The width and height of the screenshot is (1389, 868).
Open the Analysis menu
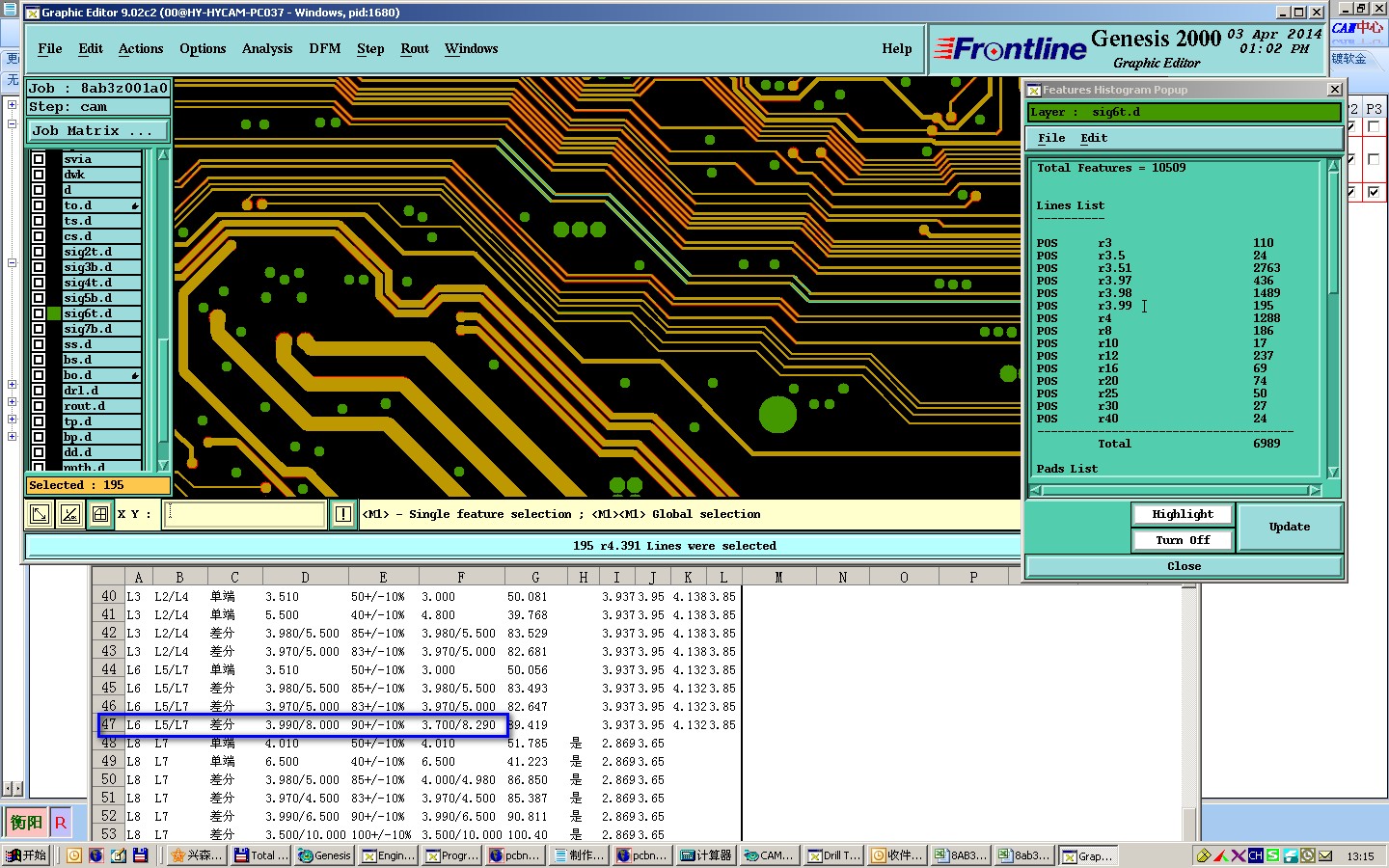point(266,49)
